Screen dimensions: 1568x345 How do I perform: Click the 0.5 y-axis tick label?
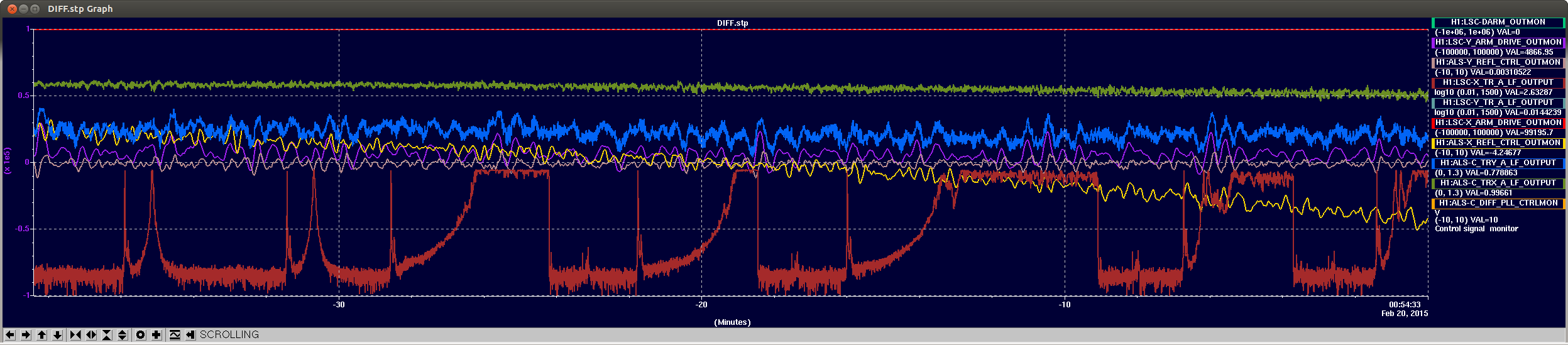tap(23, 96)
